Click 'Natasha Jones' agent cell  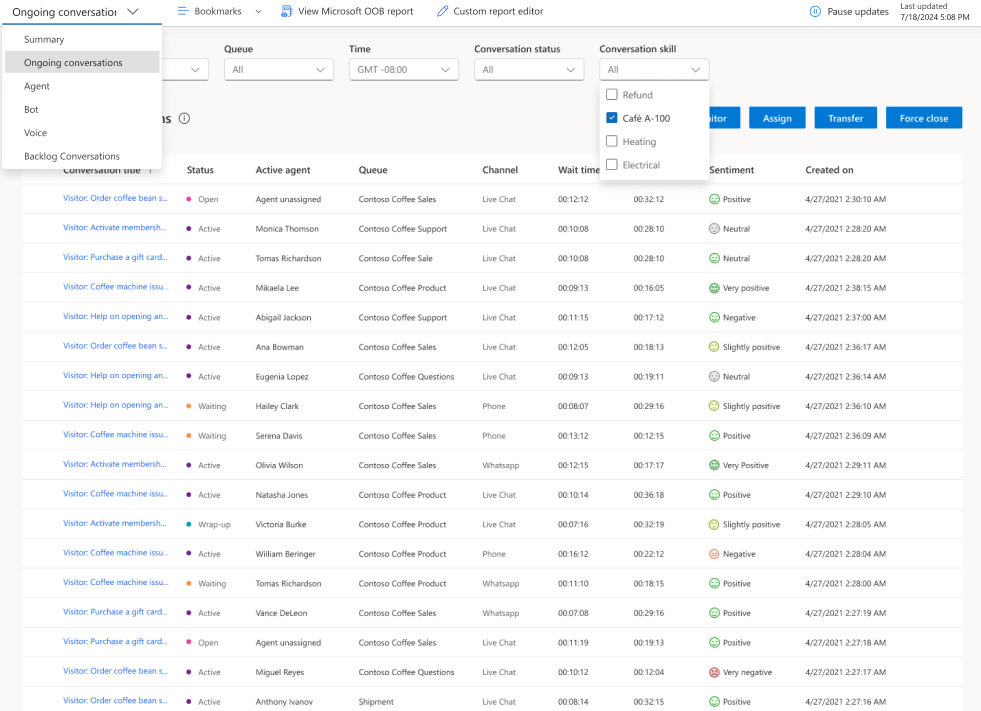tap(282, 495)
